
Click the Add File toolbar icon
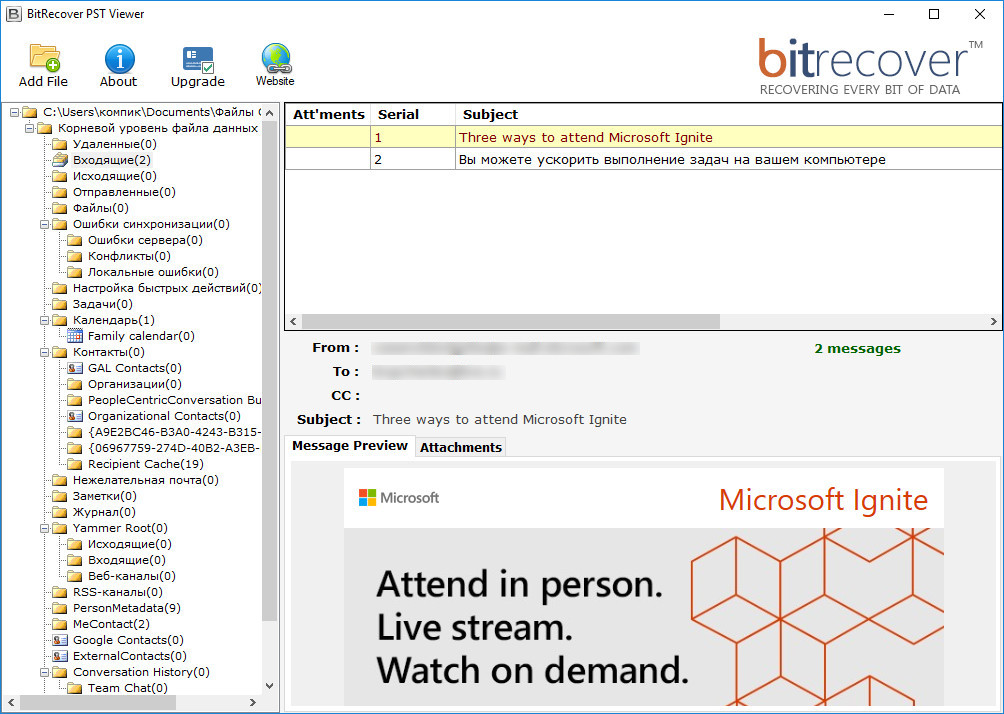44,58
